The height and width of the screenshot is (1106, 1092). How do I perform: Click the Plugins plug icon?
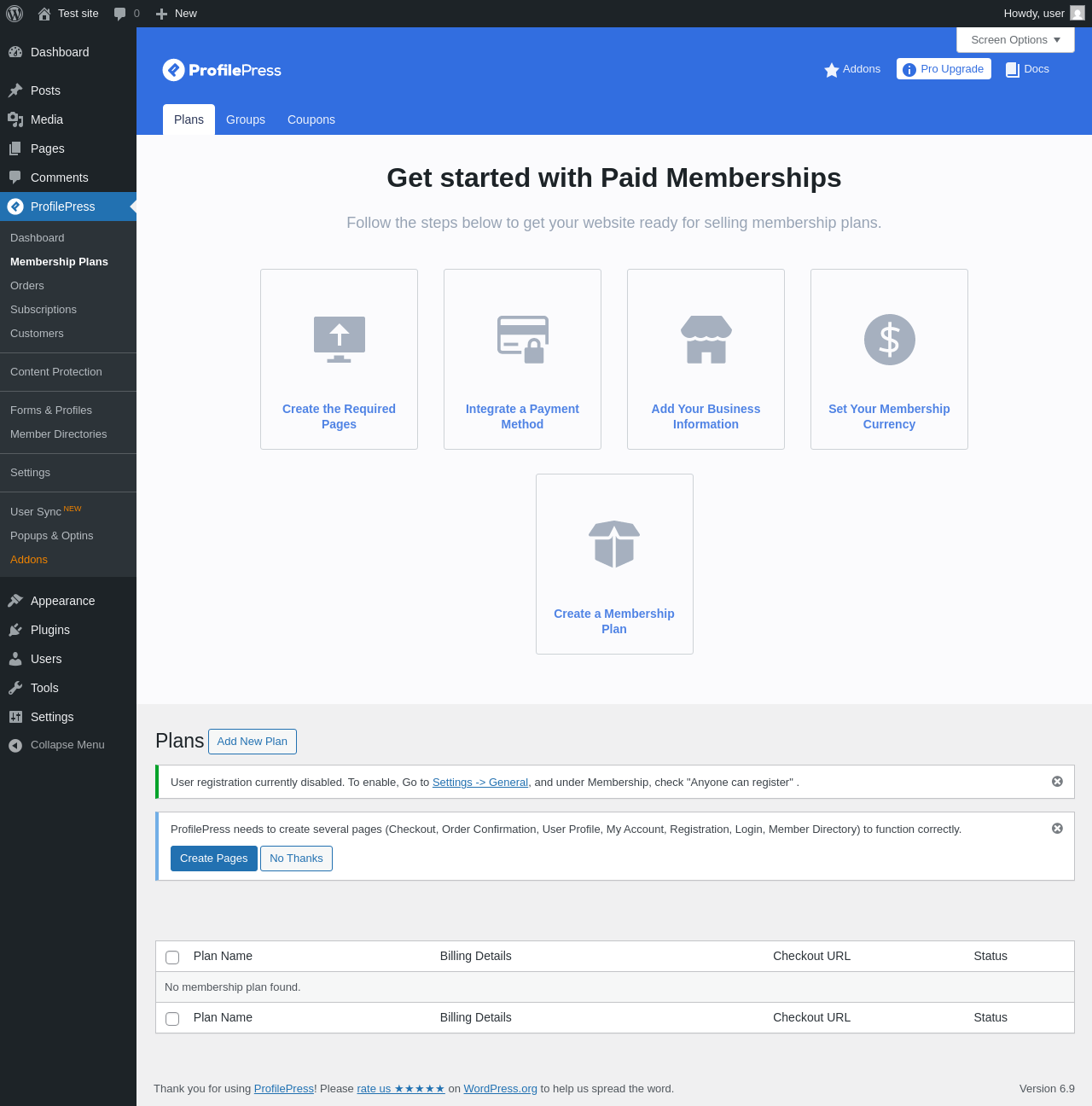pyautogui.click(x=15, y=630)
